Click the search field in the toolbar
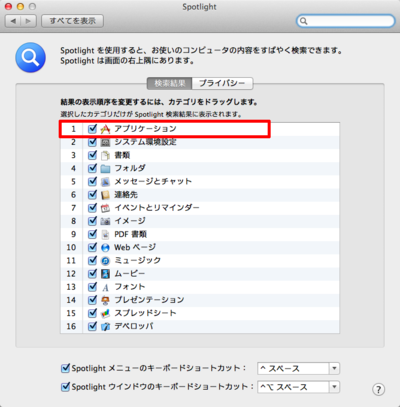This screenshot has height=407, width=400. click(x=346, y=21)
